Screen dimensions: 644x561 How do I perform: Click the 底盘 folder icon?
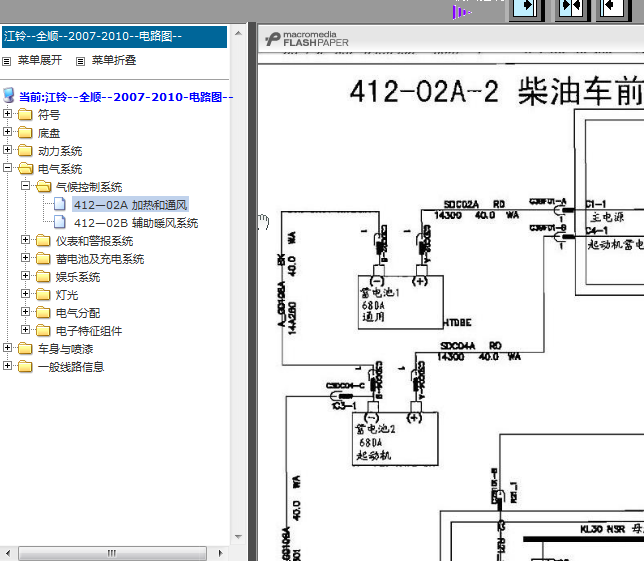[x=25, y=132]
